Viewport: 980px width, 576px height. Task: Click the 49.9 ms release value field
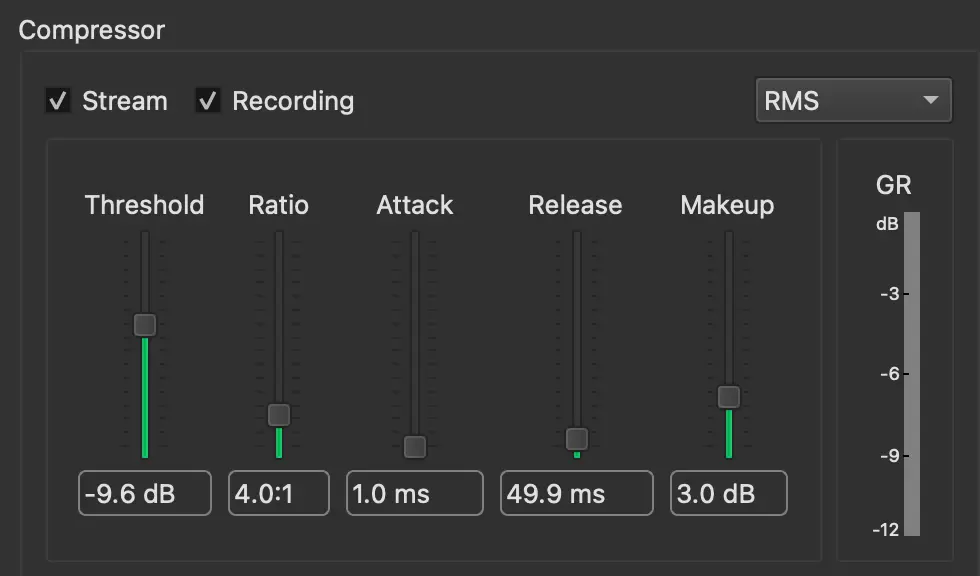tap(576, 494)
